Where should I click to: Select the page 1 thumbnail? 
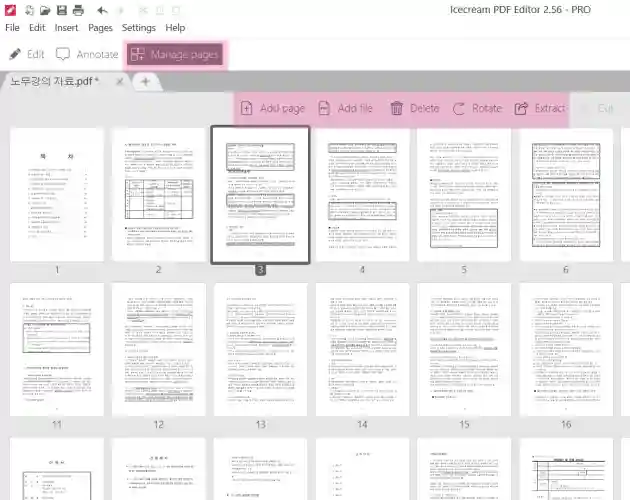pyautogui.click(x=57, y=195)
